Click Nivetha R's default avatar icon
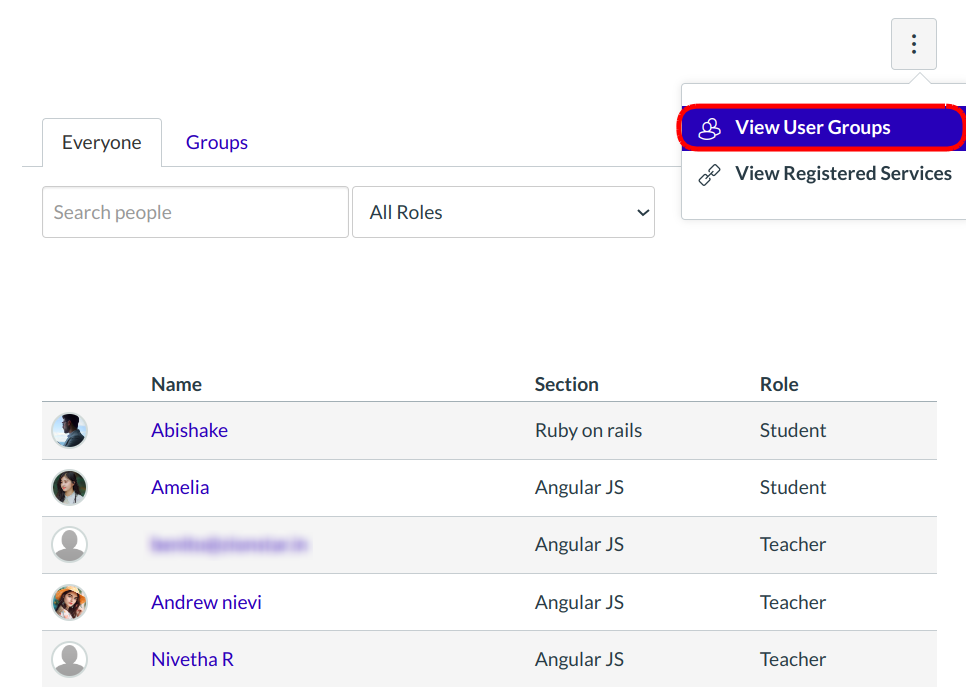The image size is (966, 687). click(x=70, y=659)
